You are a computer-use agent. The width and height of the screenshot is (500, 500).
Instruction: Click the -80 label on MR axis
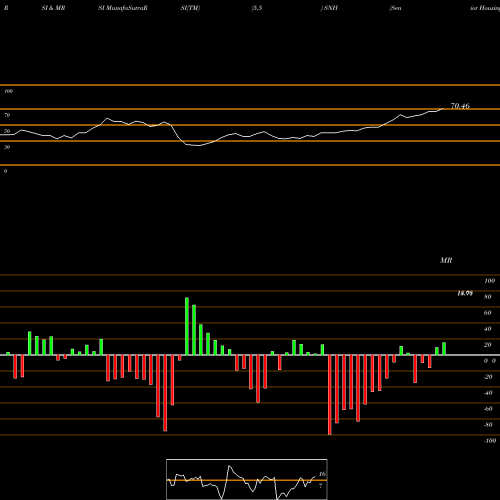(x=488, y=425)
